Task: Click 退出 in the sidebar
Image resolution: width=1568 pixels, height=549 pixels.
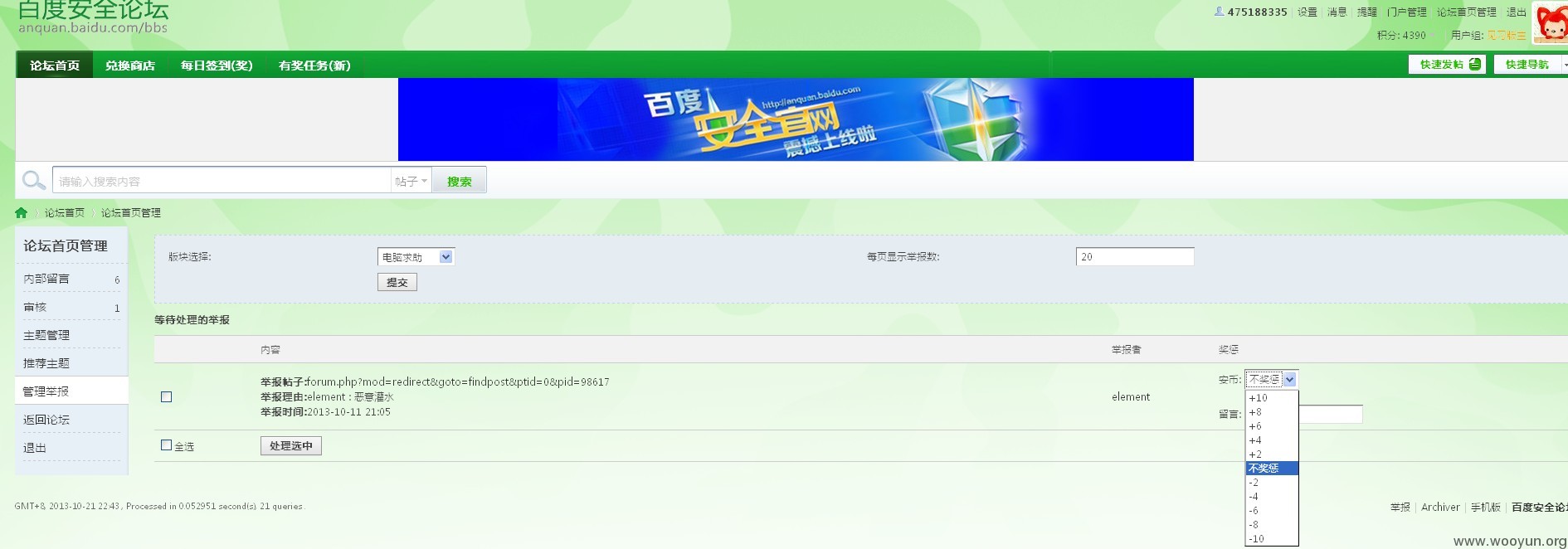Action: point(71,448)
